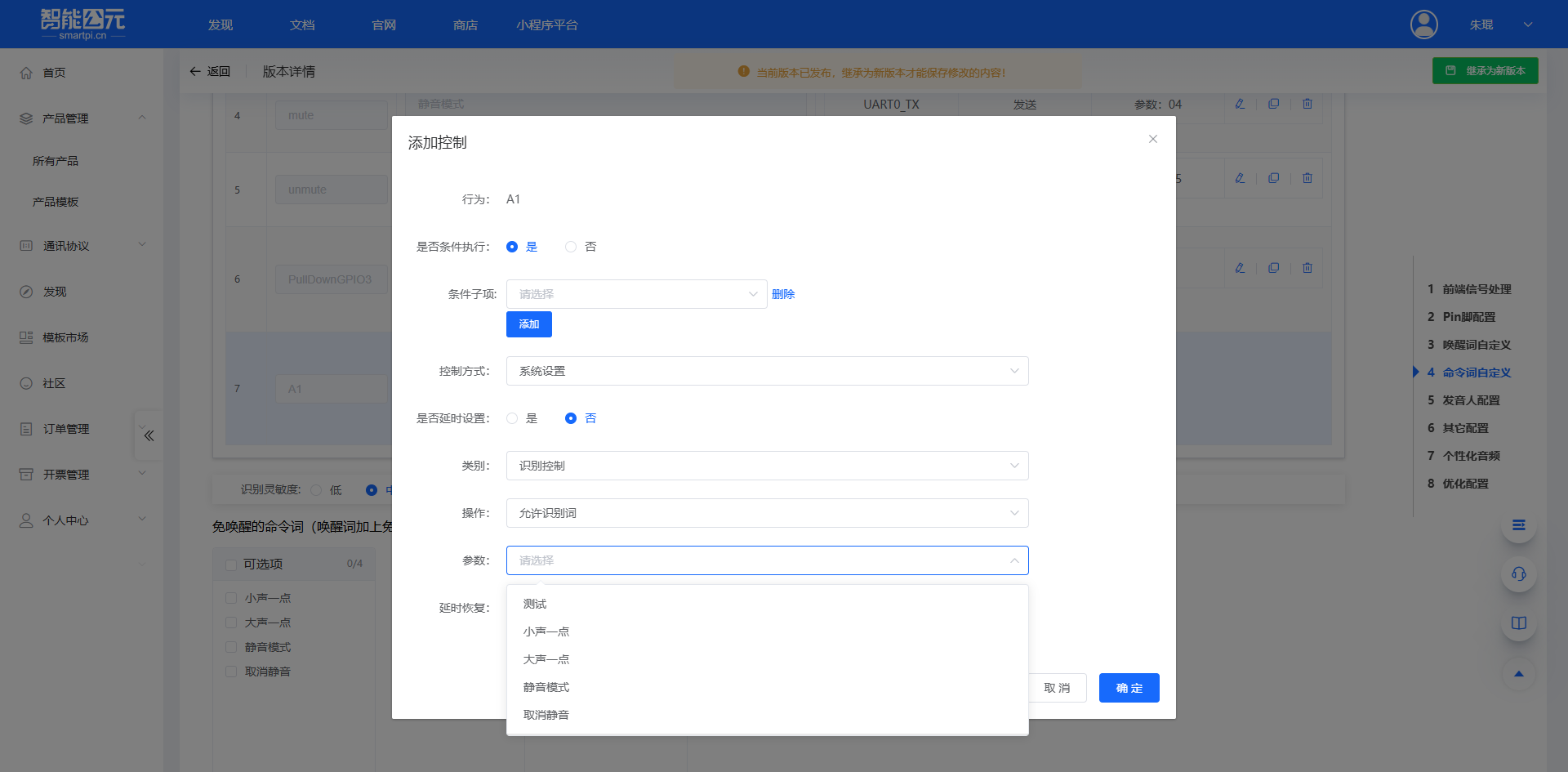This screenshot has width=1568, height=772.
Task: Open the 控制方式 dropdown
Action: [766, 371]
